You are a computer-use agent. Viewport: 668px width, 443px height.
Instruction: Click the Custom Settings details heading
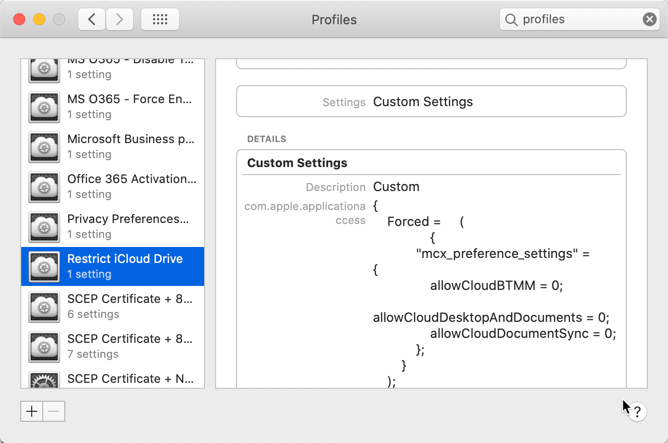[x=297, y=163]
